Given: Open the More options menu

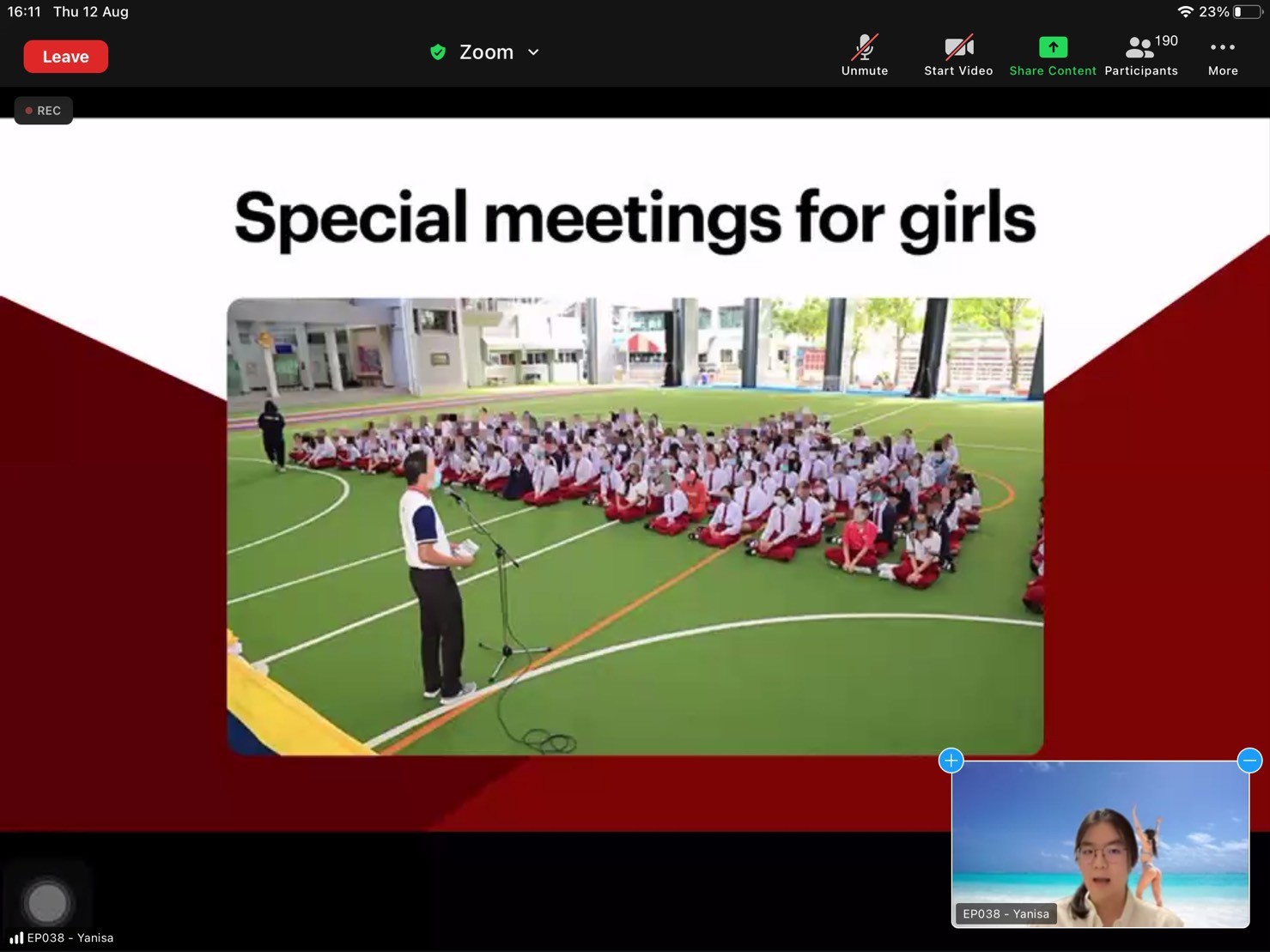Looking at the screenshot, I should tap(1223, 56).
